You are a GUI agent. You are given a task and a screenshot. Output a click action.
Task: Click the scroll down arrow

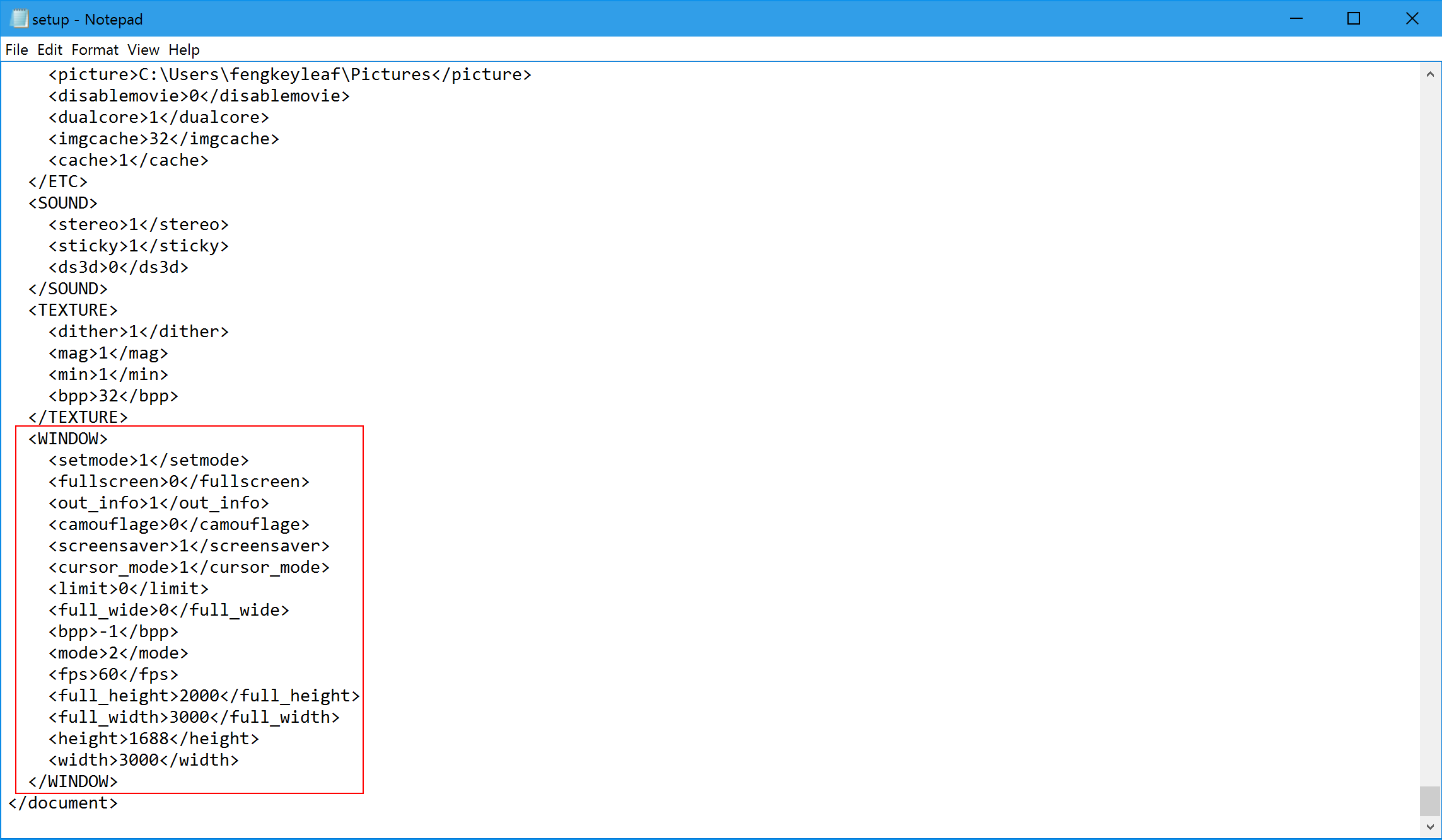[x=1429, y=827]
